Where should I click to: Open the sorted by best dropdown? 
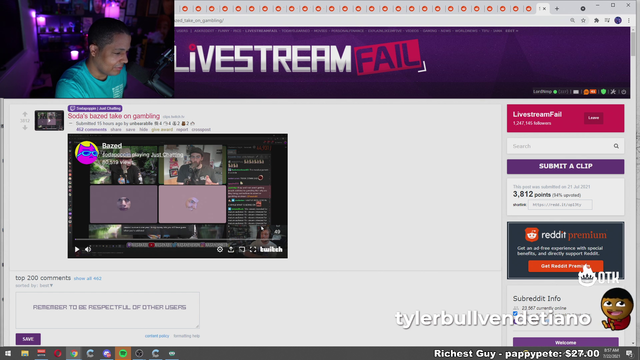tap(34, 285)
